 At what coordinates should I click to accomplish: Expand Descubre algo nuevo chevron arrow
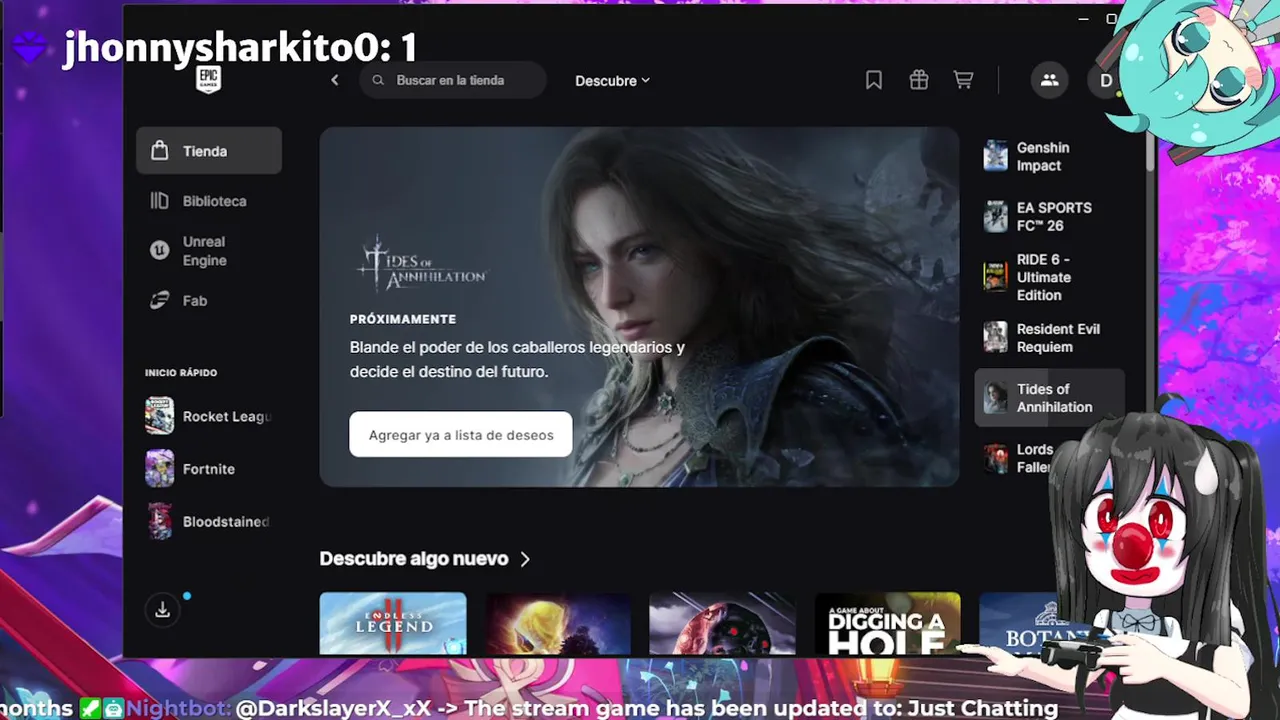525,559
